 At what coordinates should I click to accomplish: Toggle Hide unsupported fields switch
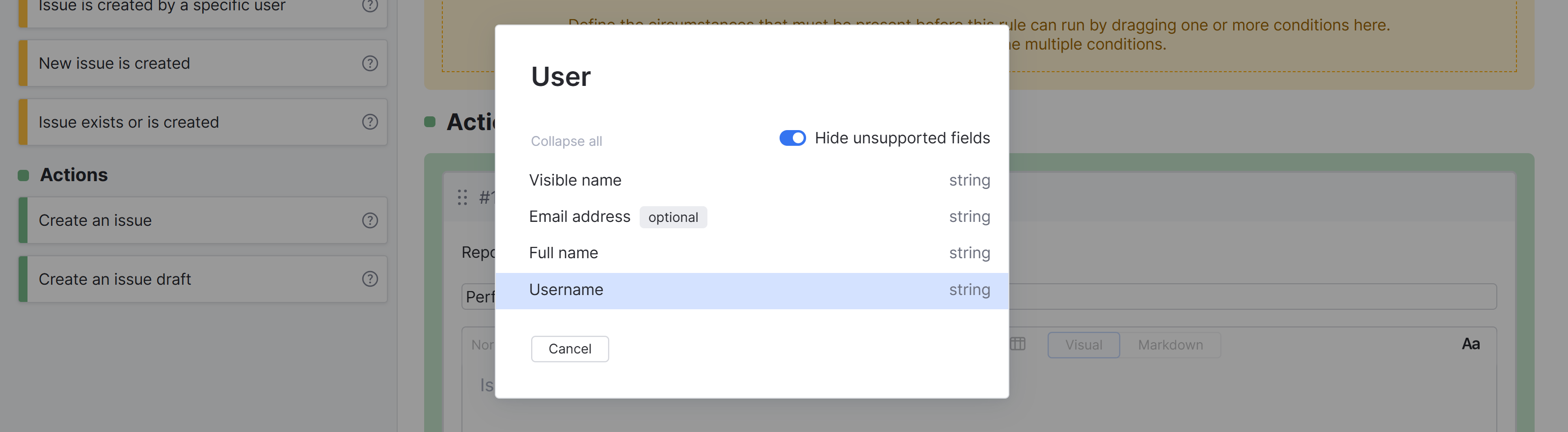click(792, 138)
